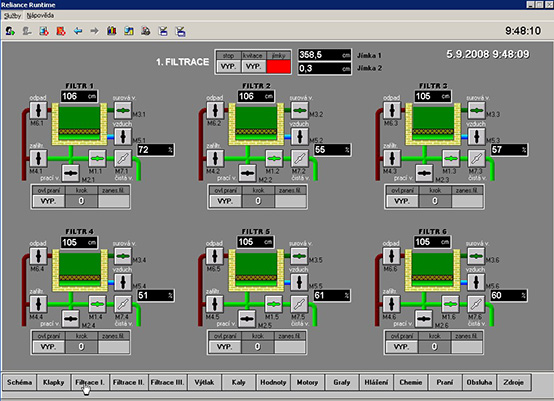Open the Služby menu
The width and height of the screenshot is (554, 401).
coord(12,16)
